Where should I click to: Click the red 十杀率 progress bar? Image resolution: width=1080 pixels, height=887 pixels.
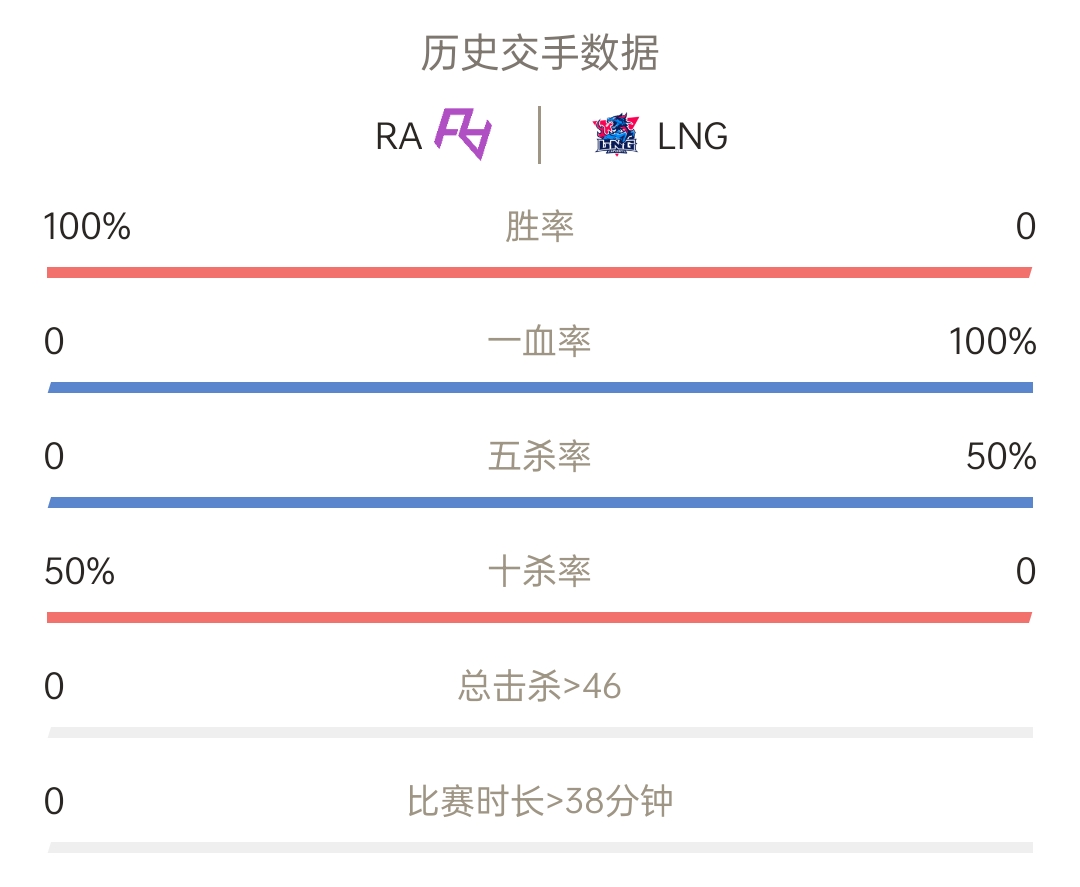tap(539, 618)
